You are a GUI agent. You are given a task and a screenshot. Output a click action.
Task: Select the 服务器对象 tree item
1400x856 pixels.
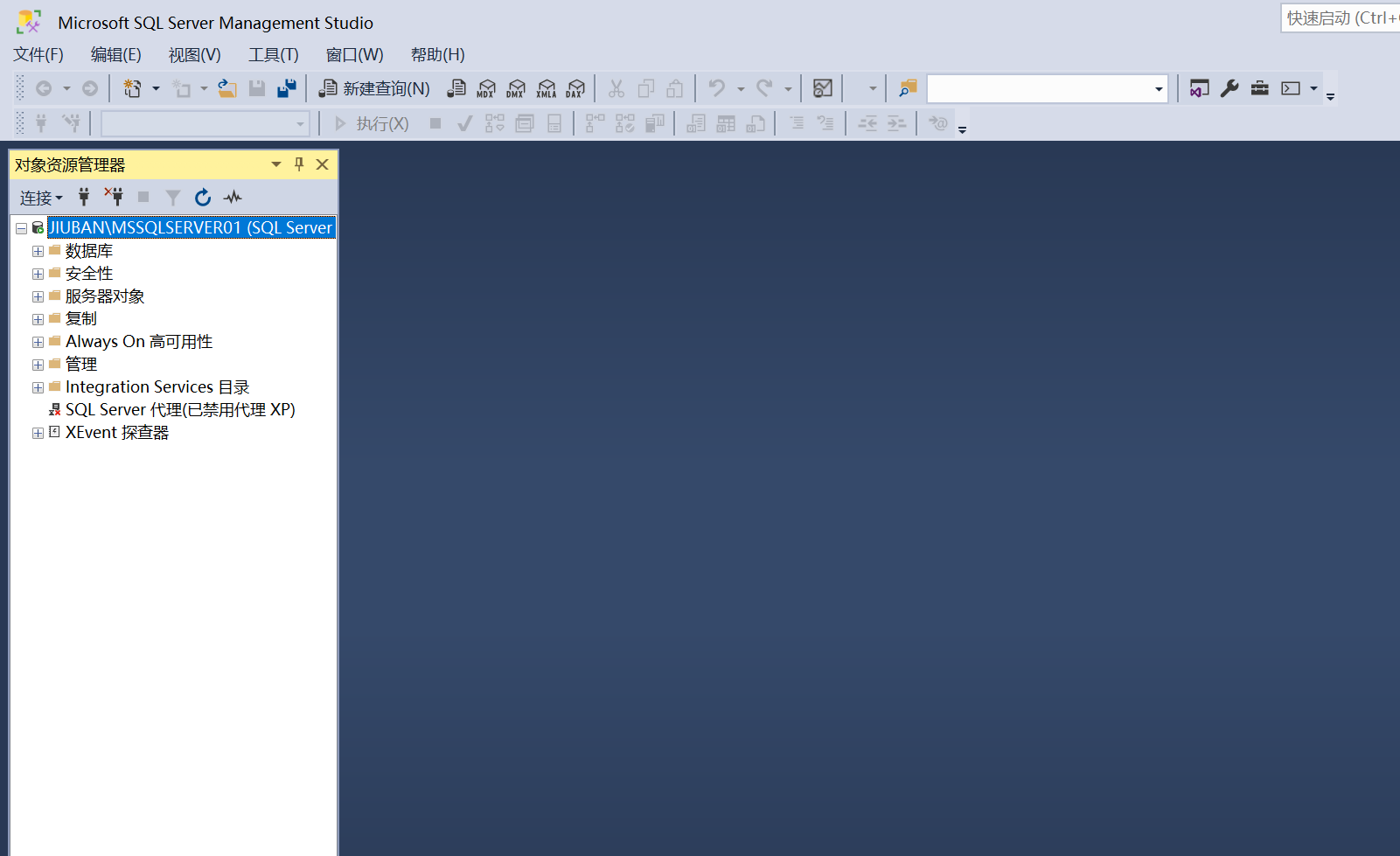[105, 296]
